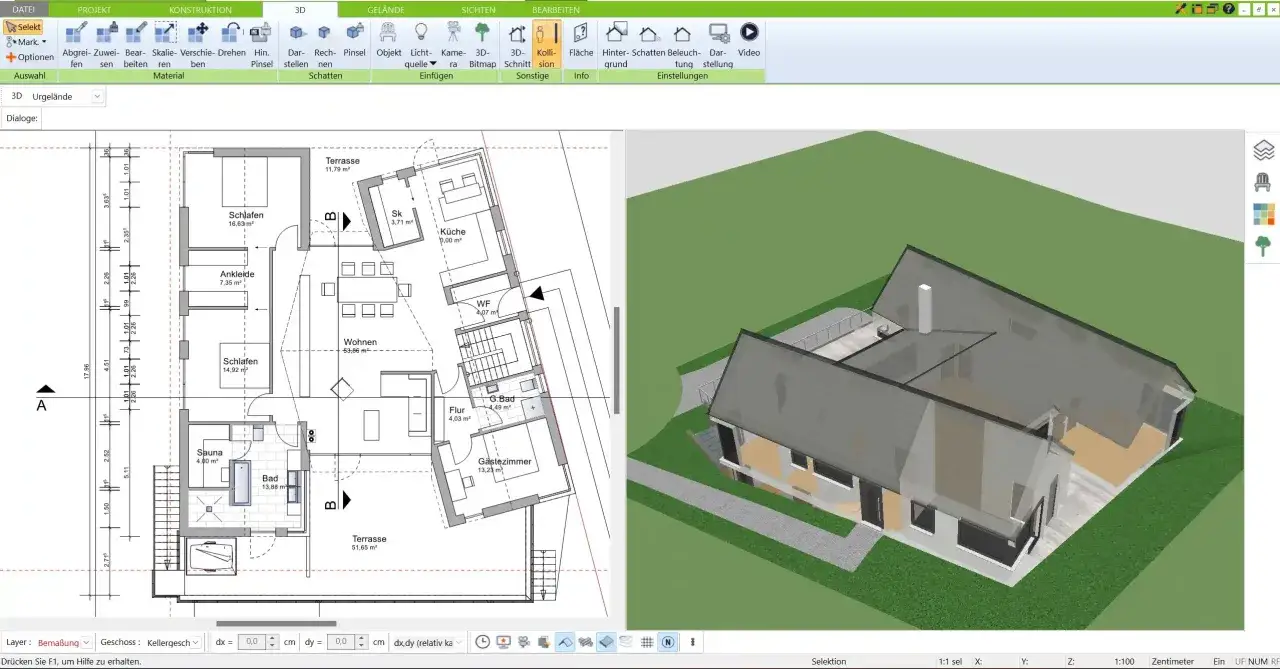Switch to the SICHTEN tab

[x=478, y=9]
